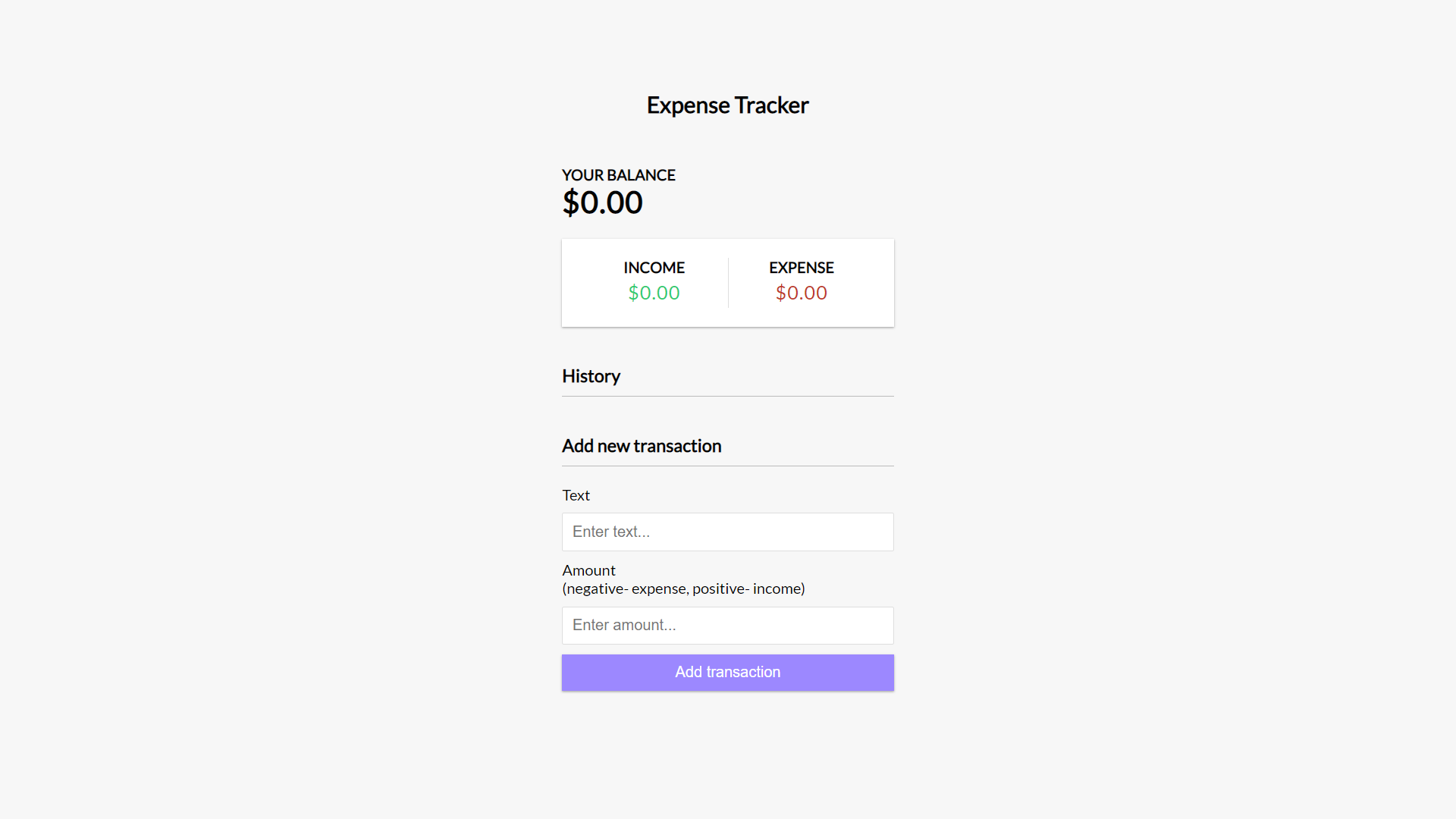Screen dimensions: 1456x819
Task: Click the YOUR BALANCE label
Action: [x=618, y=175]
